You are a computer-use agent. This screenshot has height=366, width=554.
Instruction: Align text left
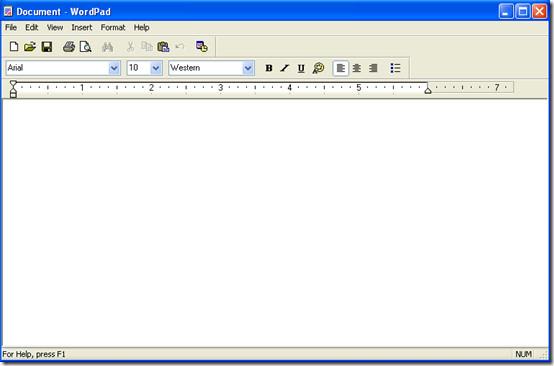point(341,68)
